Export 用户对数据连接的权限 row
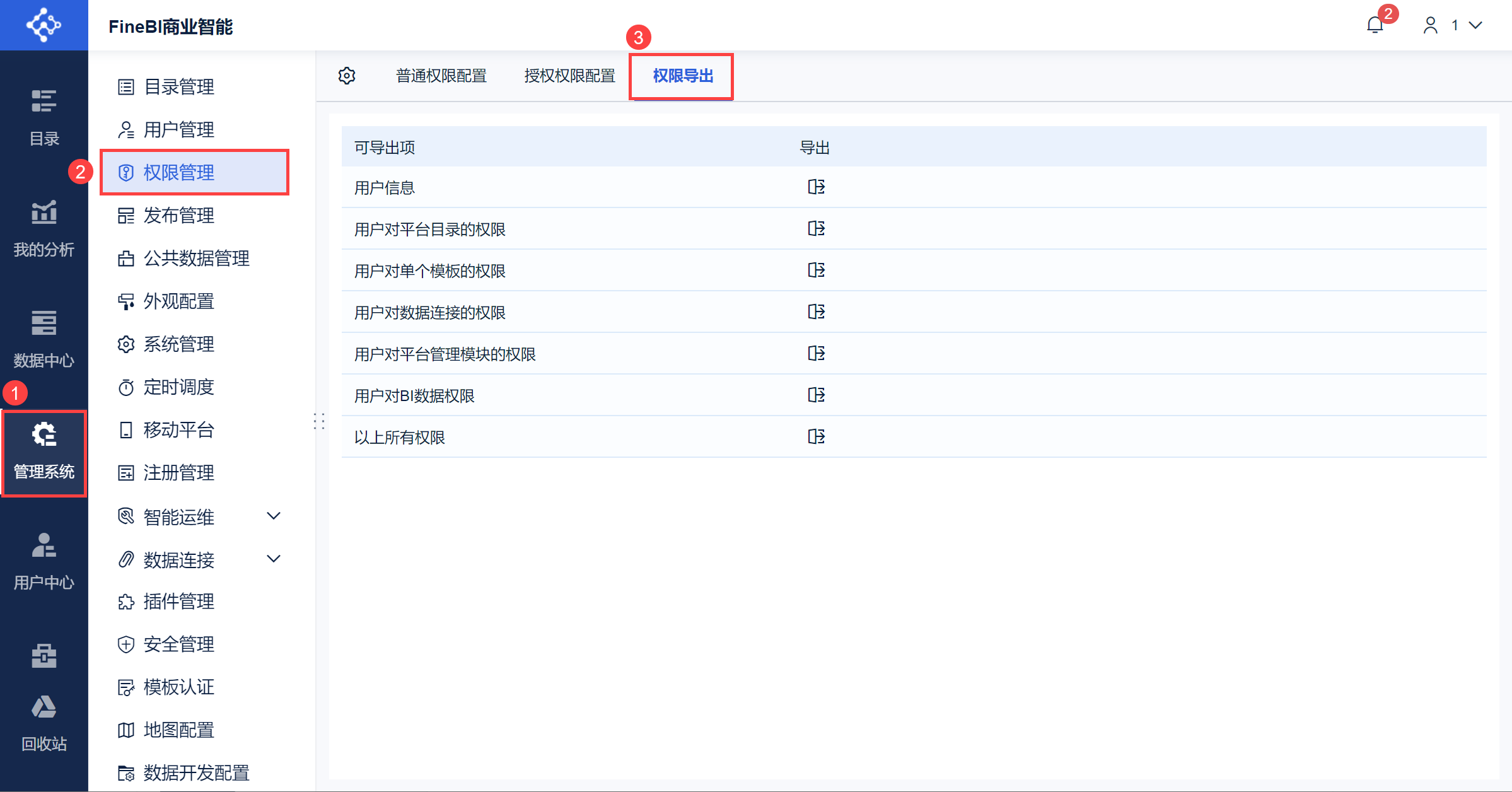Image resolution: width=1512 pixels, height=792 pixels. tap(816, 312)
